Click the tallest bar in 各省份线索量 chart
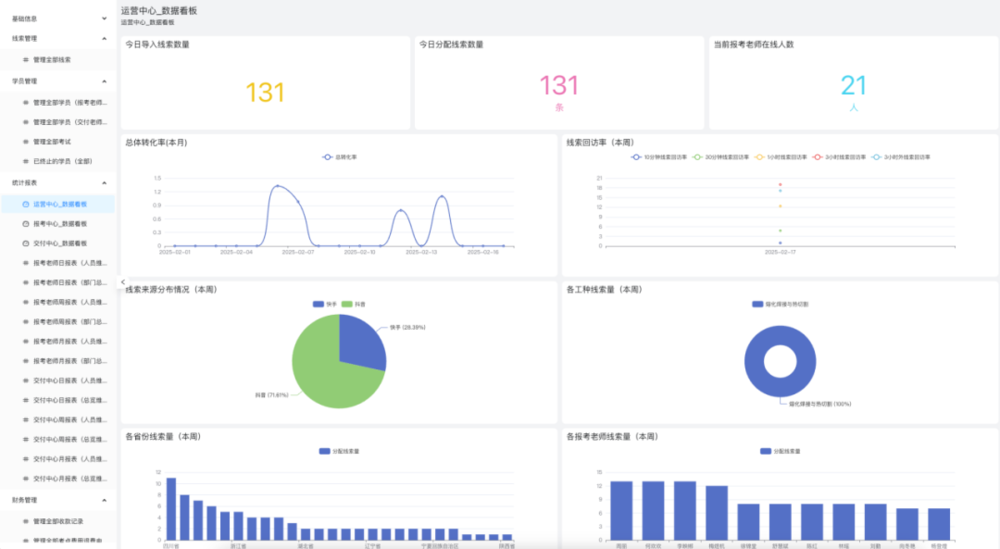The height and width of the screenshot is (549, 1000). [x=171, y=508]
